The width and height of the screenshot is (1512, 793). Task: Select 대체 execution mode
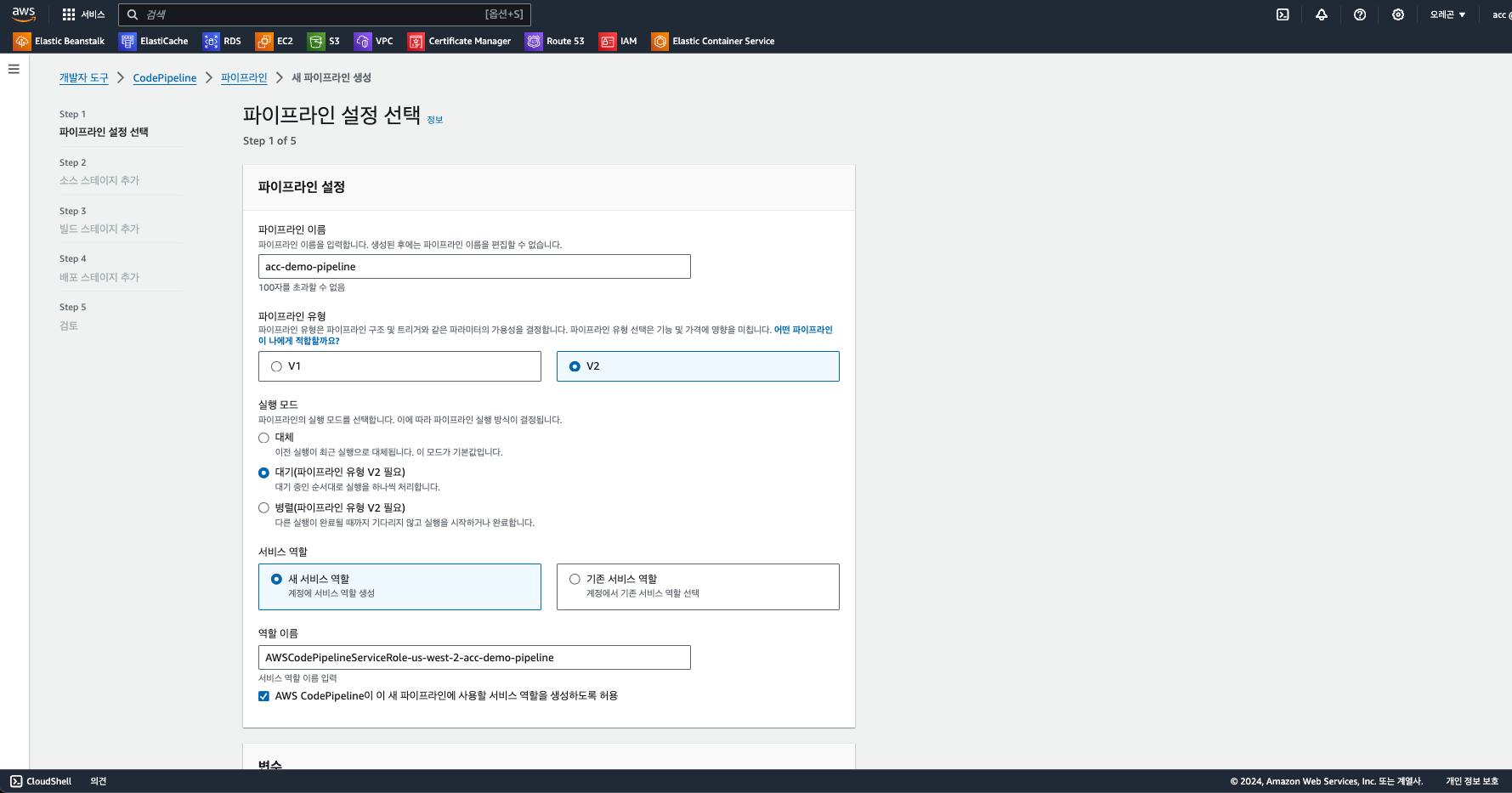[263, 438]
